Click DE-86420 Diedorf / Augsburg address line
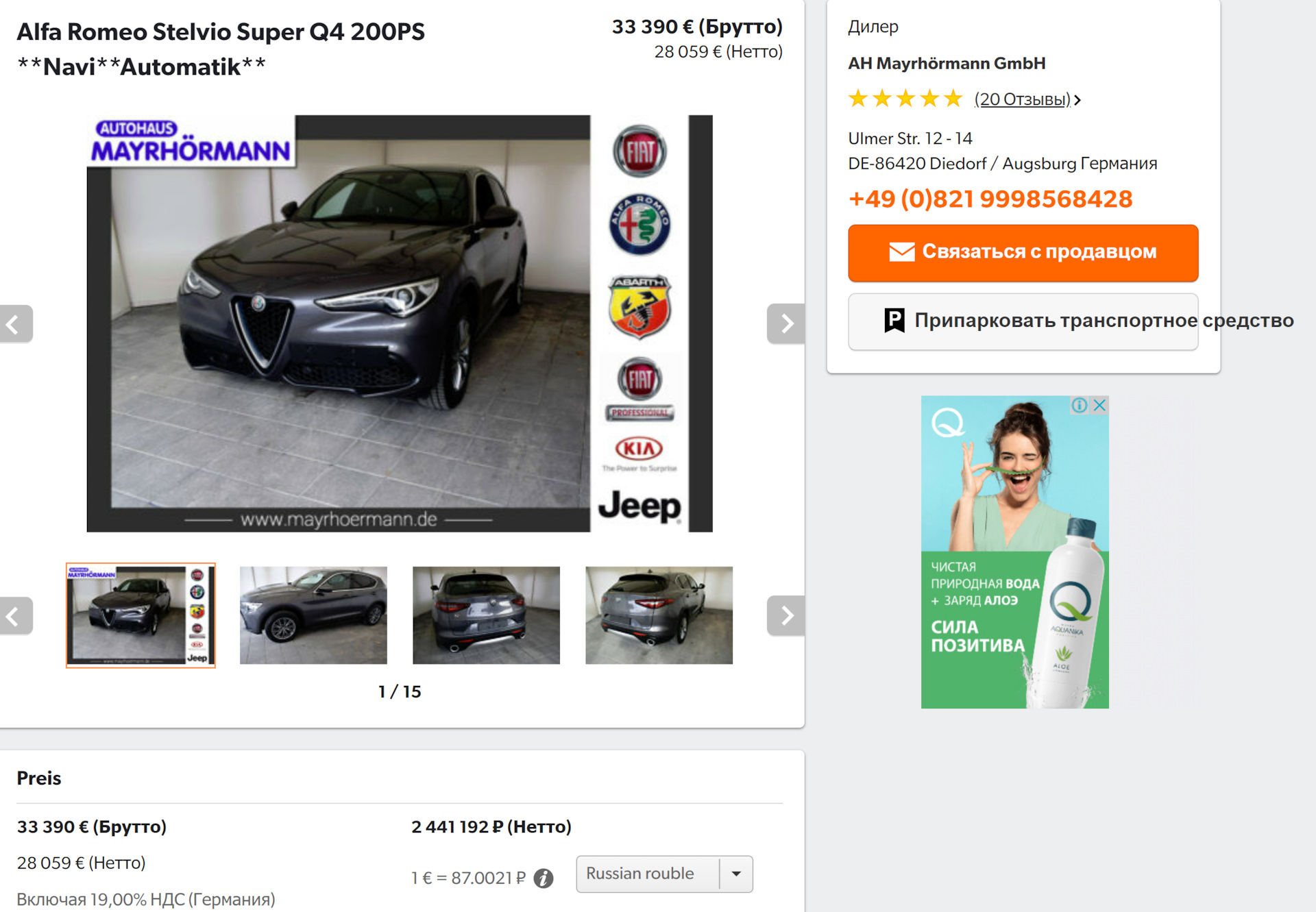Screen dimensions: 1316x912 pos(1003,164)
